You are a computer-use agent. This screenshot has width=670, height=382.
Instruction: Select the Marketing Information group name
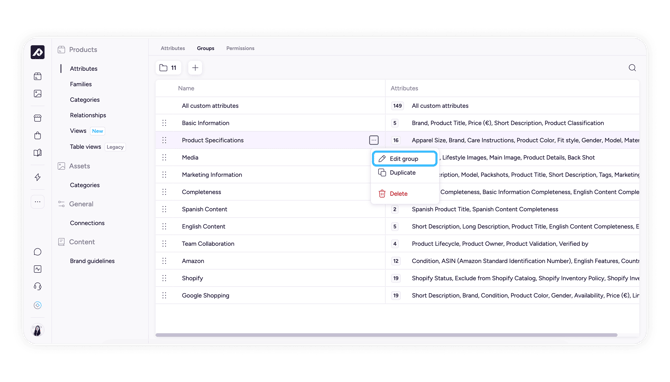212,175
